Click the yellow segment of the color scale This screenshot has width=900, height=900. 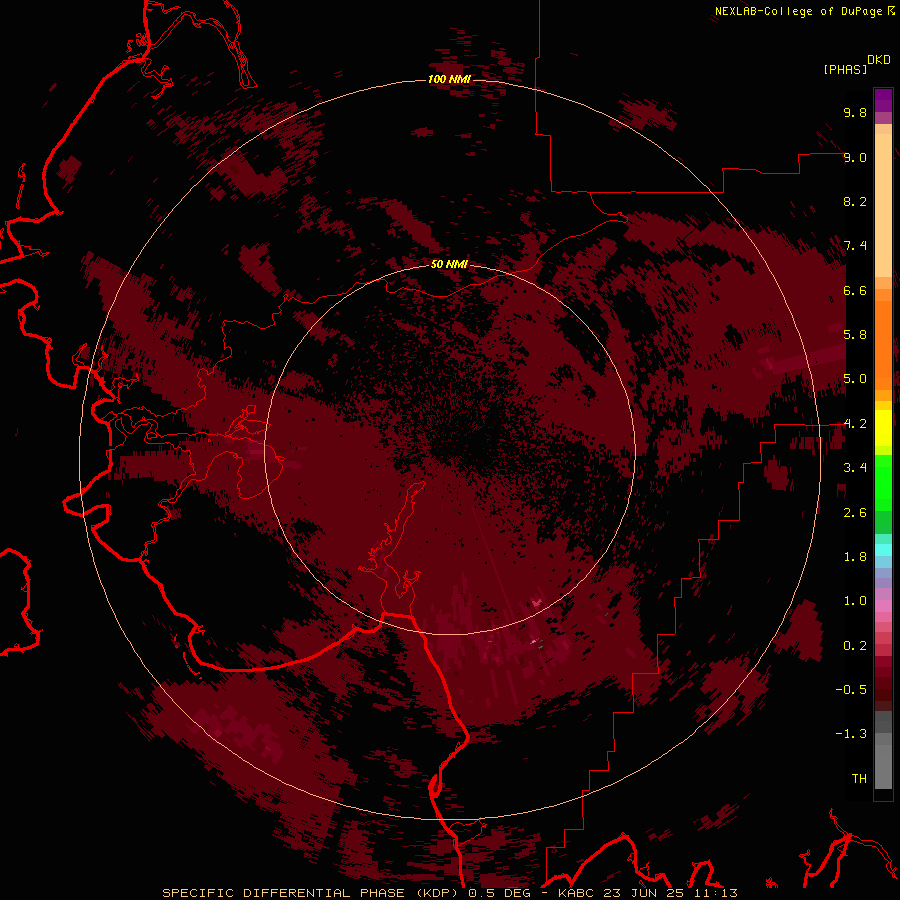coord(883,428)
